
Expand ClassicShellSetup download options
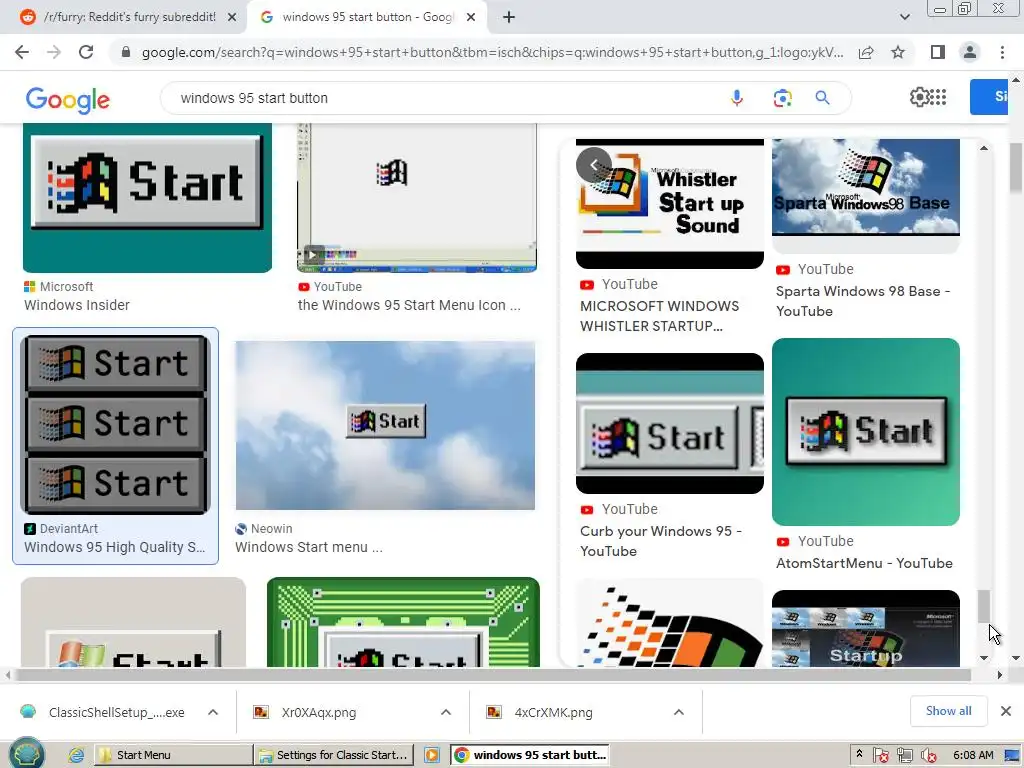pos(213,712)
